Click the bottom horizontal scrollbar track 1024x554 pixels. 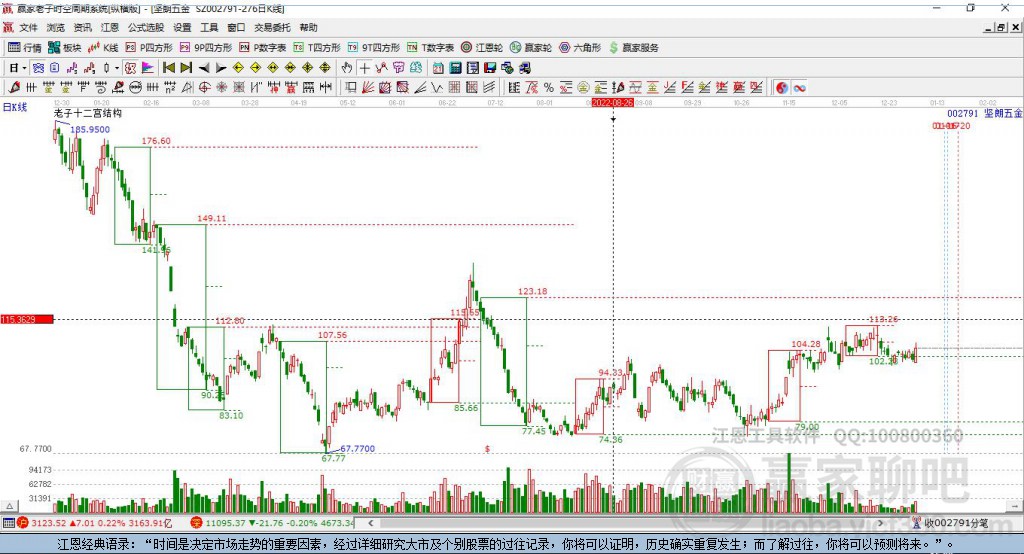(x=600, y=522)
